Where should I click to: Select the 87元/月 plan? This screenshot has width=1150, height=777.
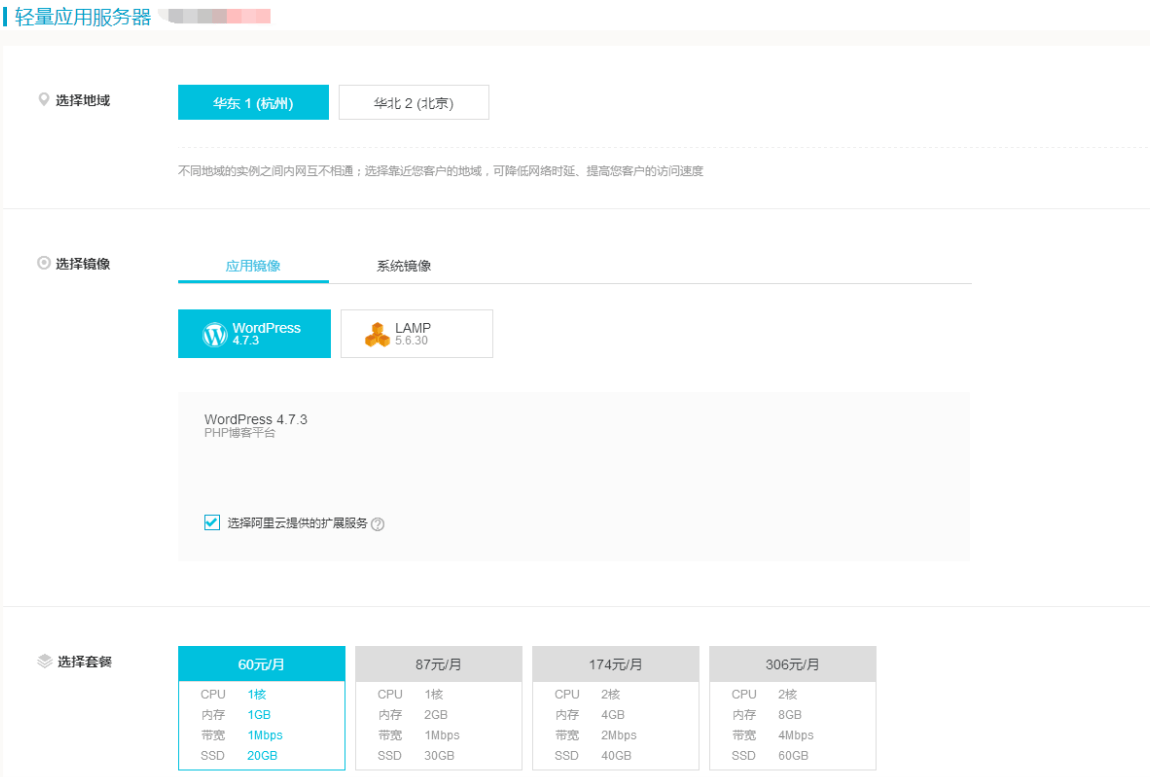pyautogui.click(x=439, y=708)
